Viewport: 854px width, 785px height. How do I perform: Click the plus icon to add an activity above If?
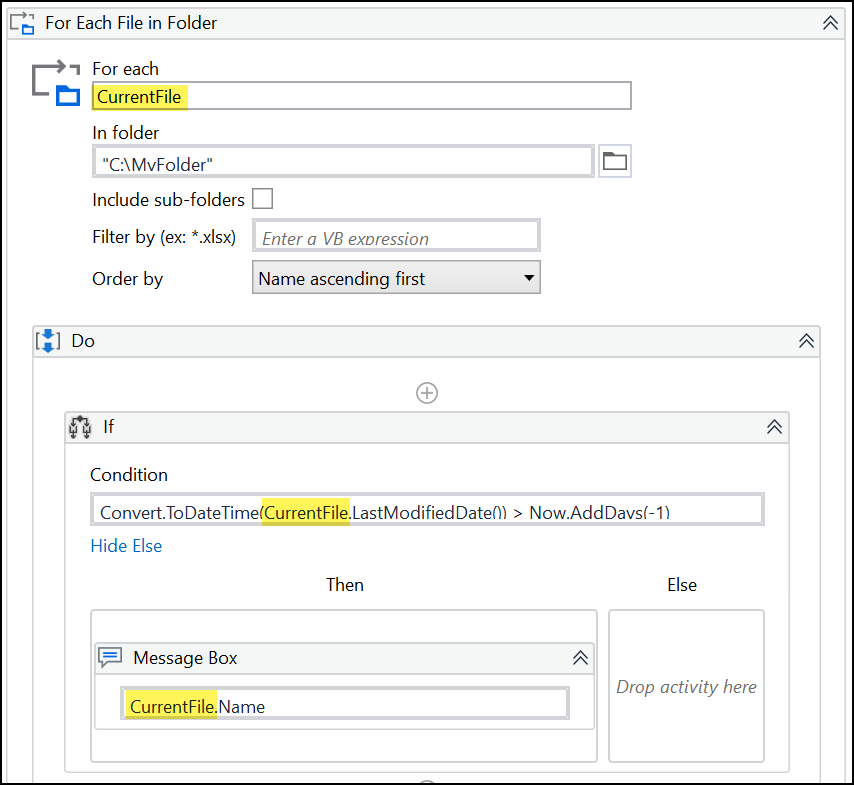[427, 393]
